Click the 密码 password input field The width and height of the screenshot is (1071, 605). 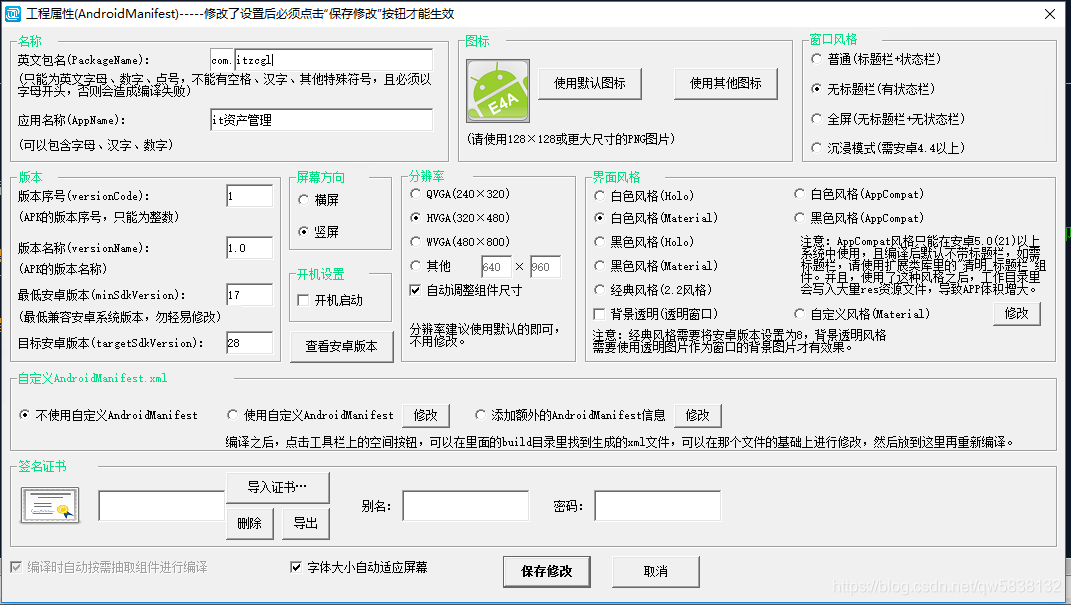pyautogui.click(x=658, y=506)
